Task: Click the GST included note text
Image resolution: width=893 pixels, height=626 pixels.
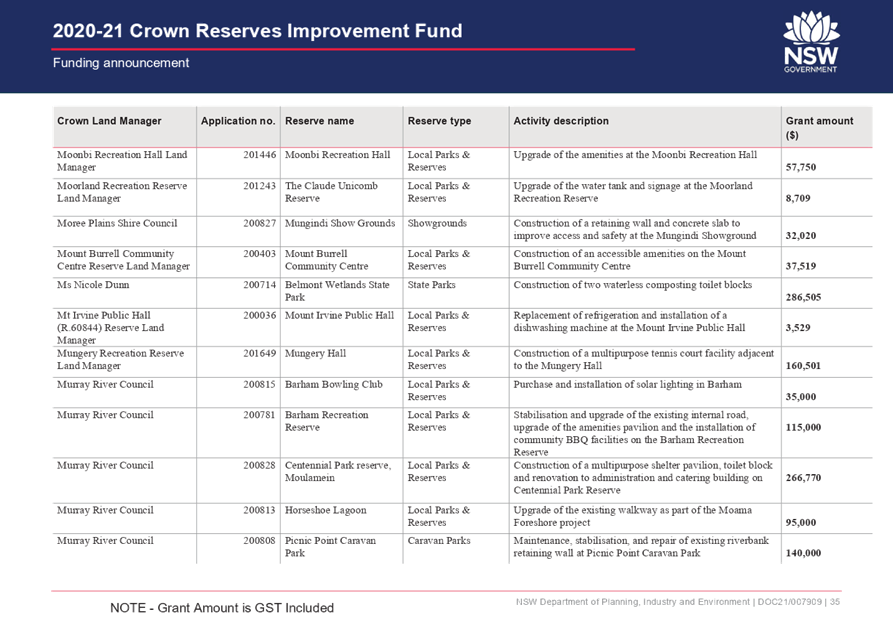Action: pyautogui.click(x=221, y=607)
